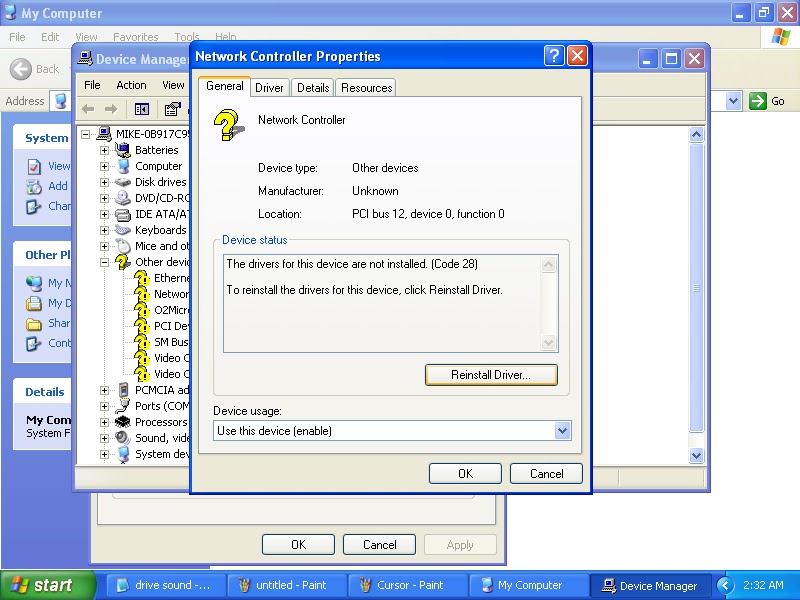This screenshot has width=800, height=600.
Task: Click down arrow of Device status scrollbar
Action: tap(548, 342)
